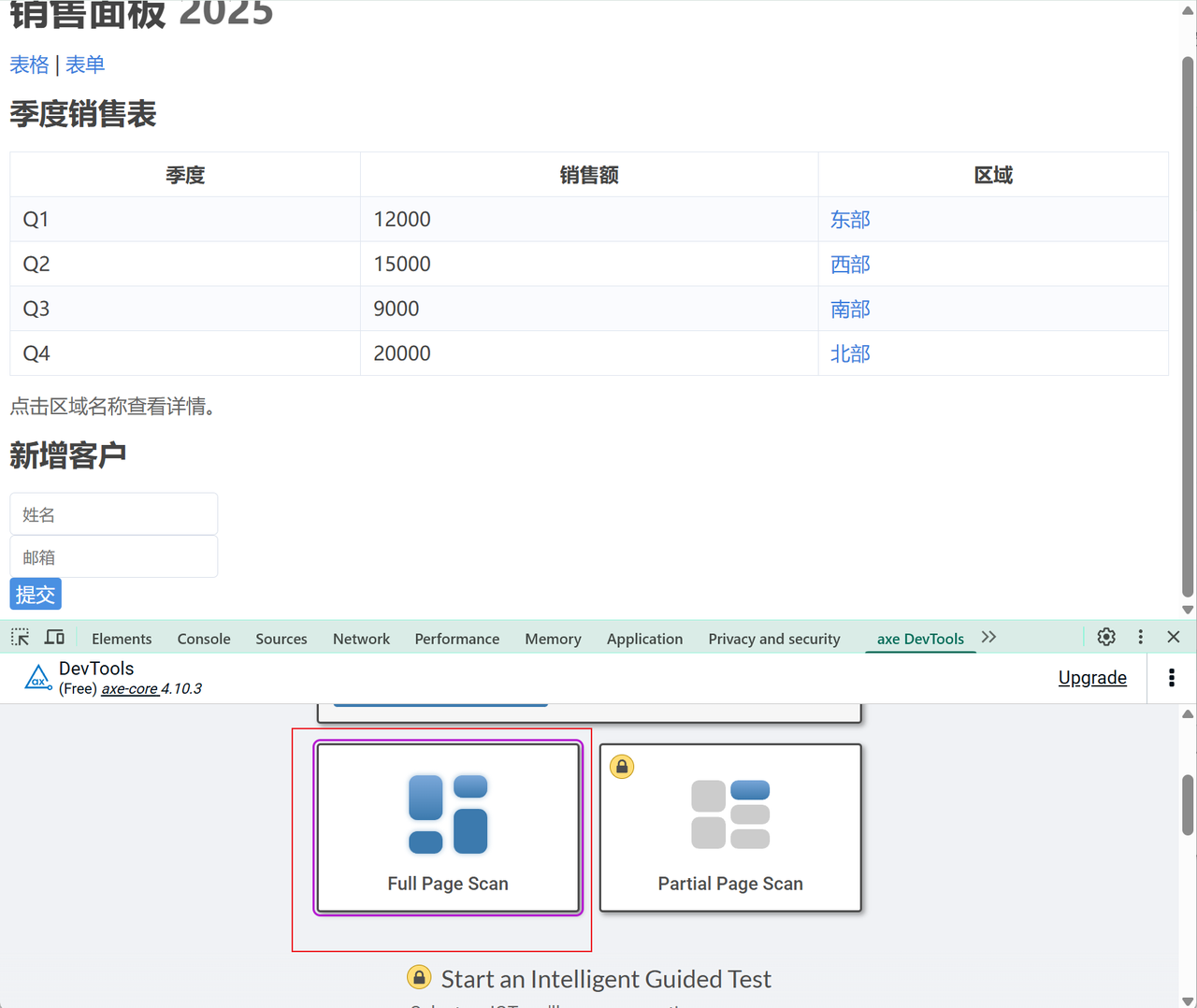Open axe DevTools options kebab menu
This screenshot has width=1197, height=1008.
[1172, 678]
